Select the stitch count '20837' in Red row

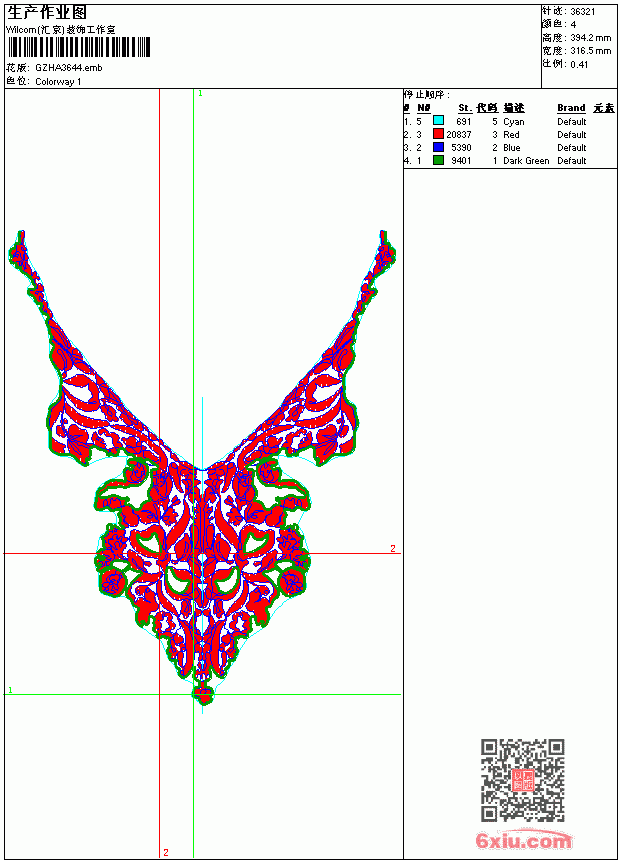pos(459,134)
